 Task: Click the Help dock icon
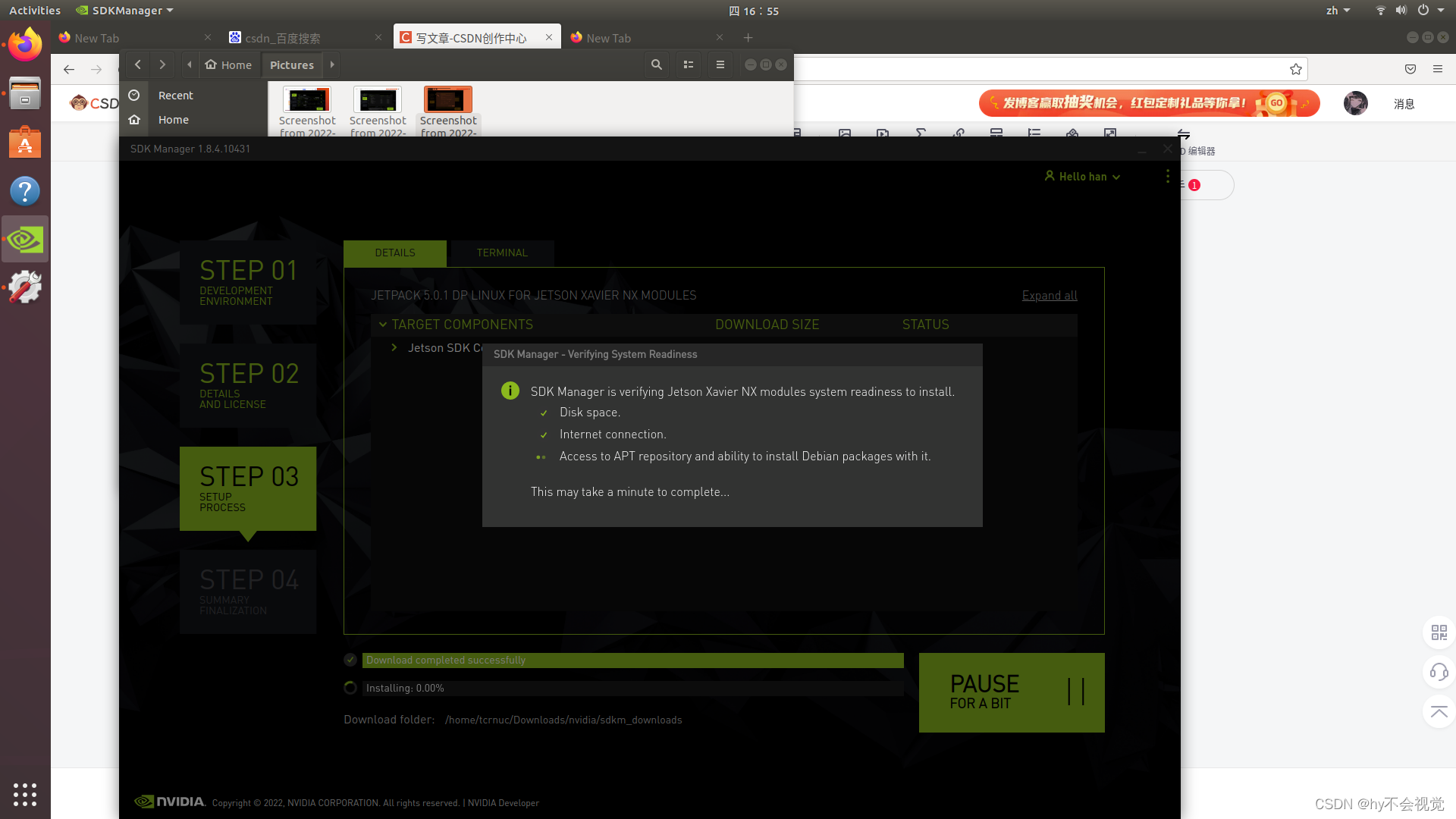[x=25, y=191]
